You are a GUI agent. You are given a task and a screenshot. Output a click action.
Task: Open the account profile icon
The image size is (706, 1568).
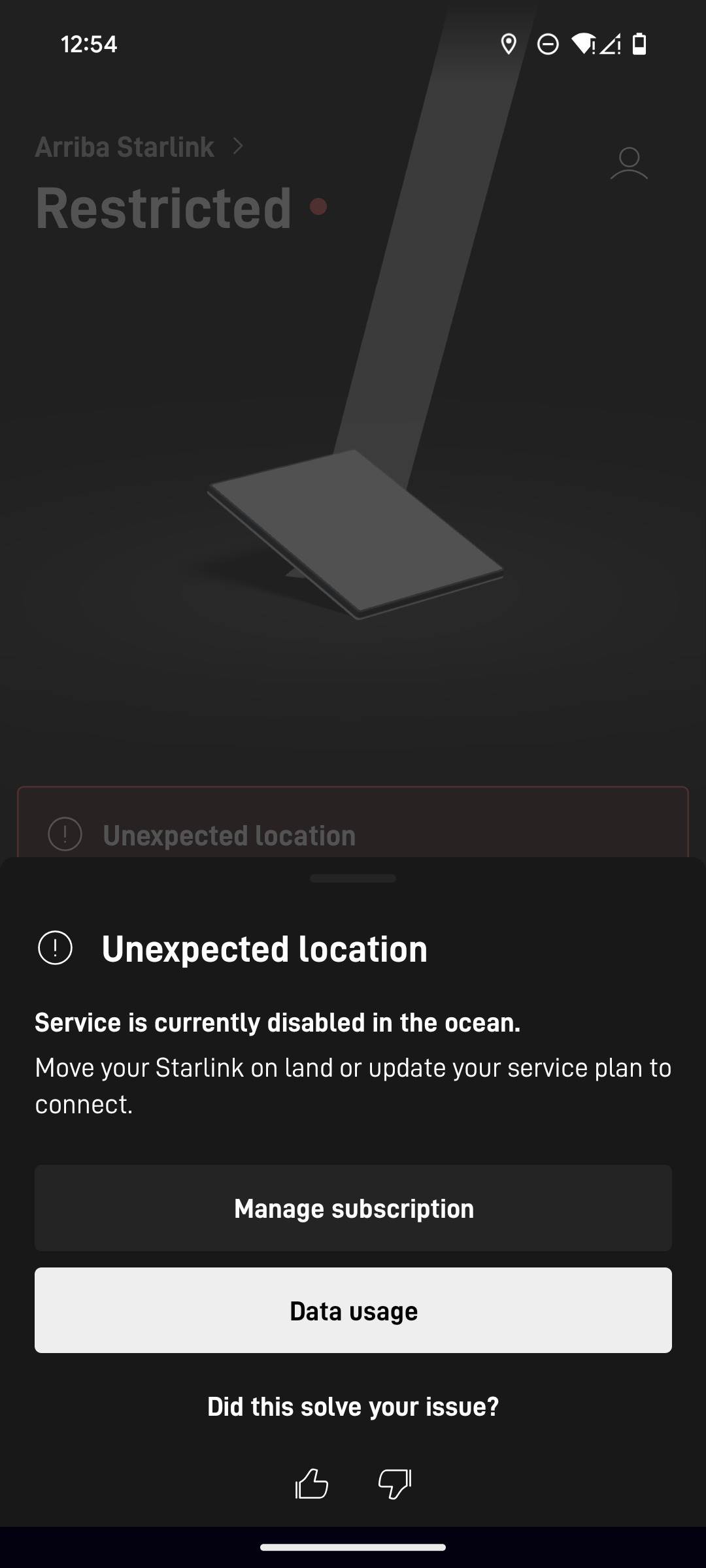(629, 163)
